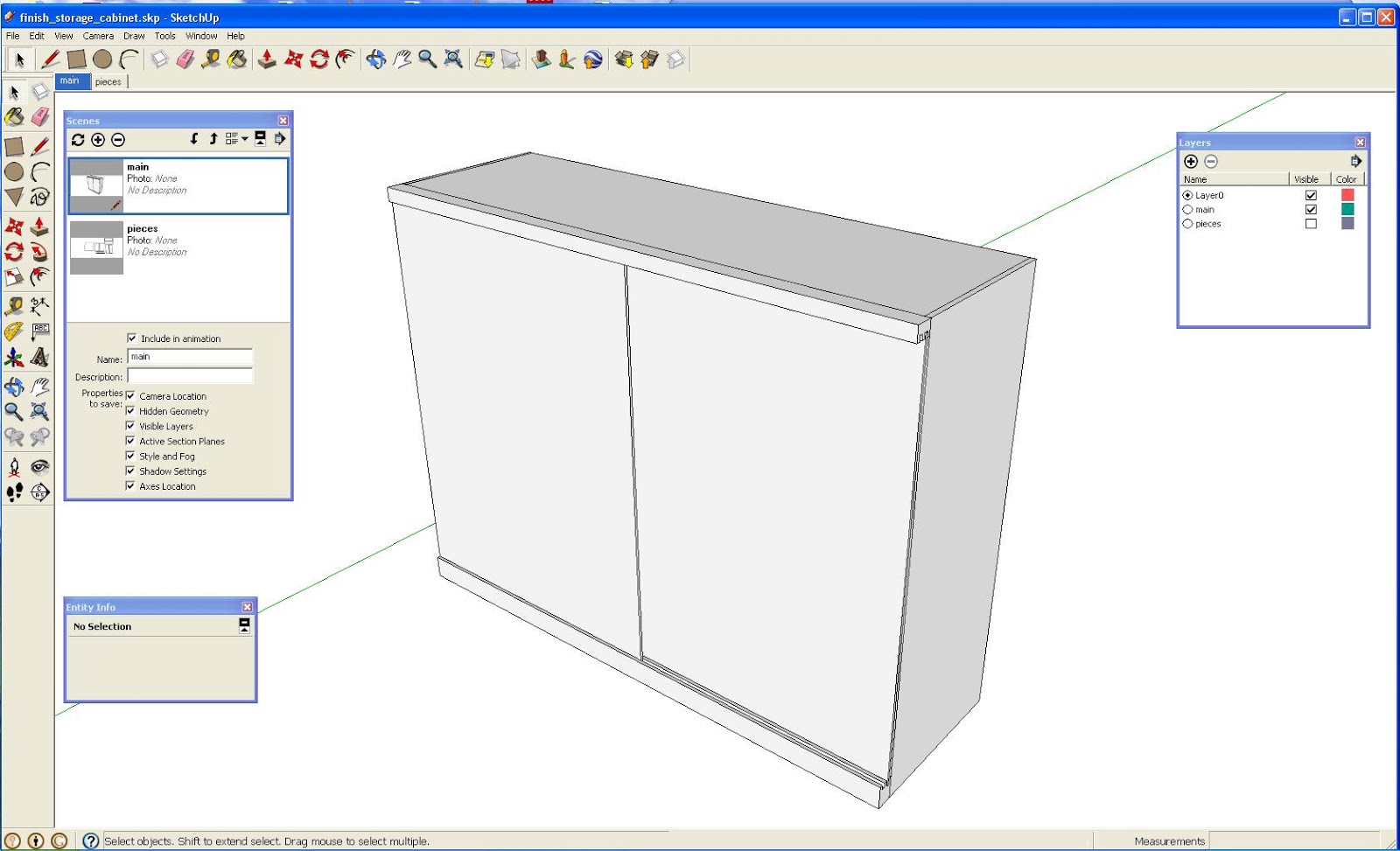Activate the Tape Measure tool

coord(210,59)
